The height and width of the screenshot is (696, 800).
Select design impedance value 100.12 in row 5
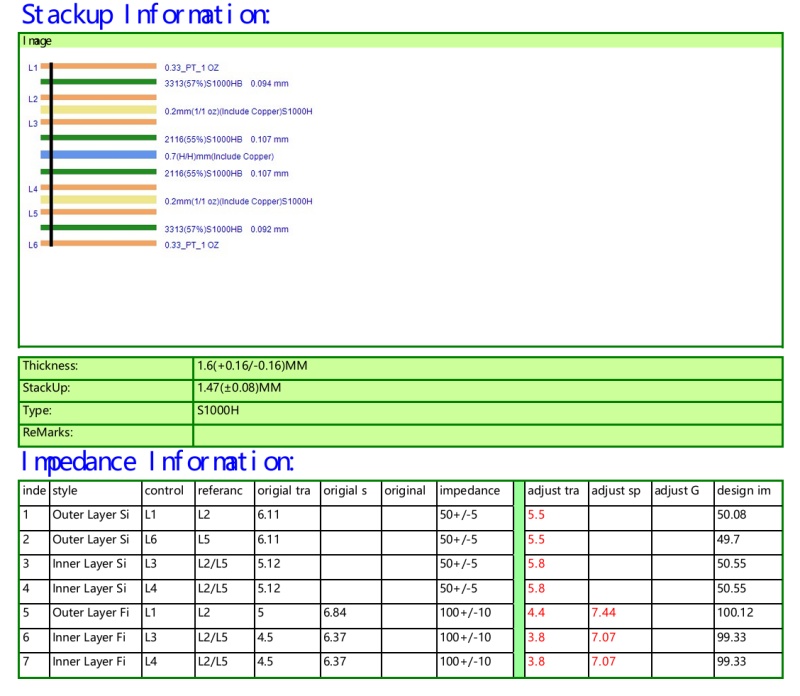(x=746, y=613)
